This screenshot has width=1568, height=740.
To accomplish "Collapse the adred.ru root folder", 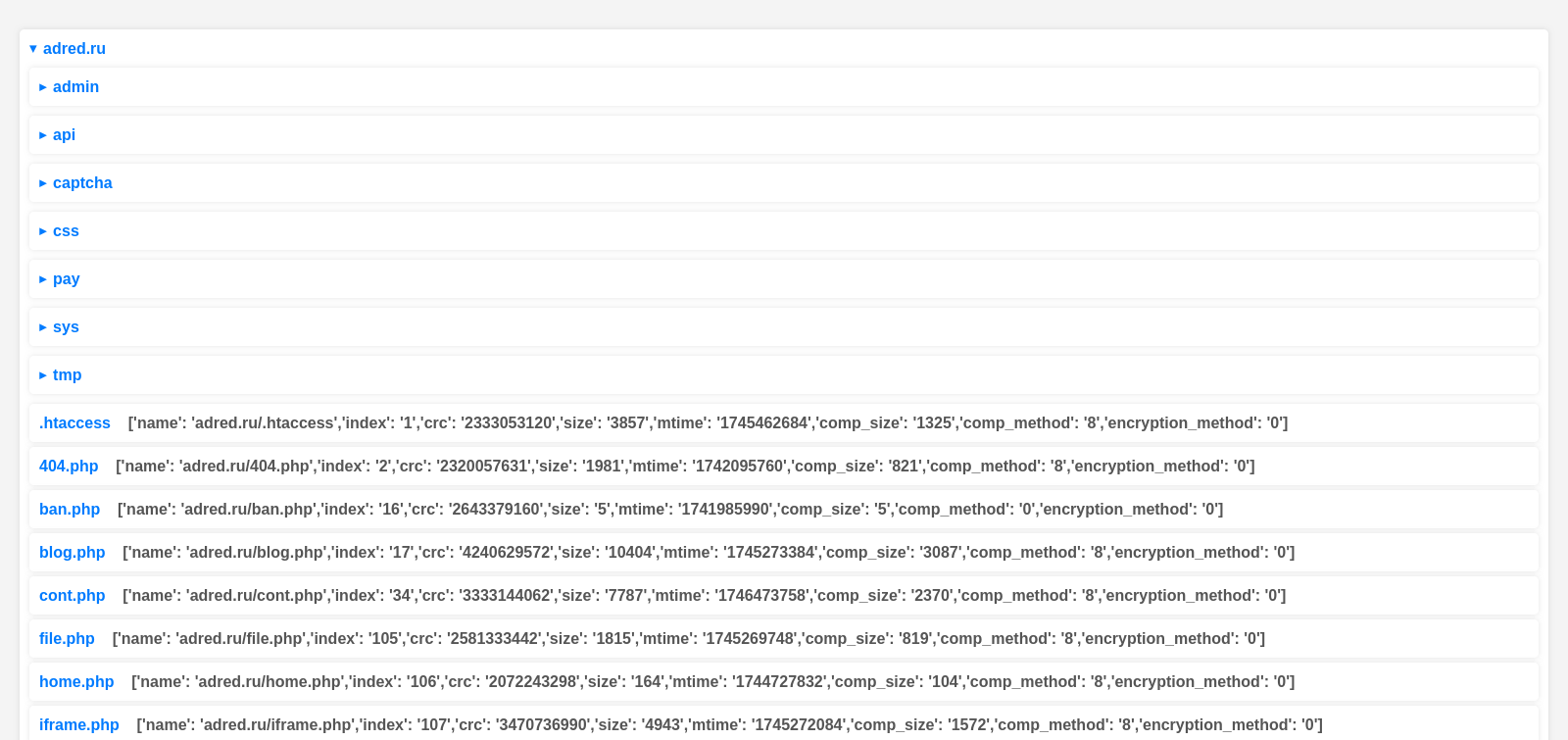I will point(67,48).
